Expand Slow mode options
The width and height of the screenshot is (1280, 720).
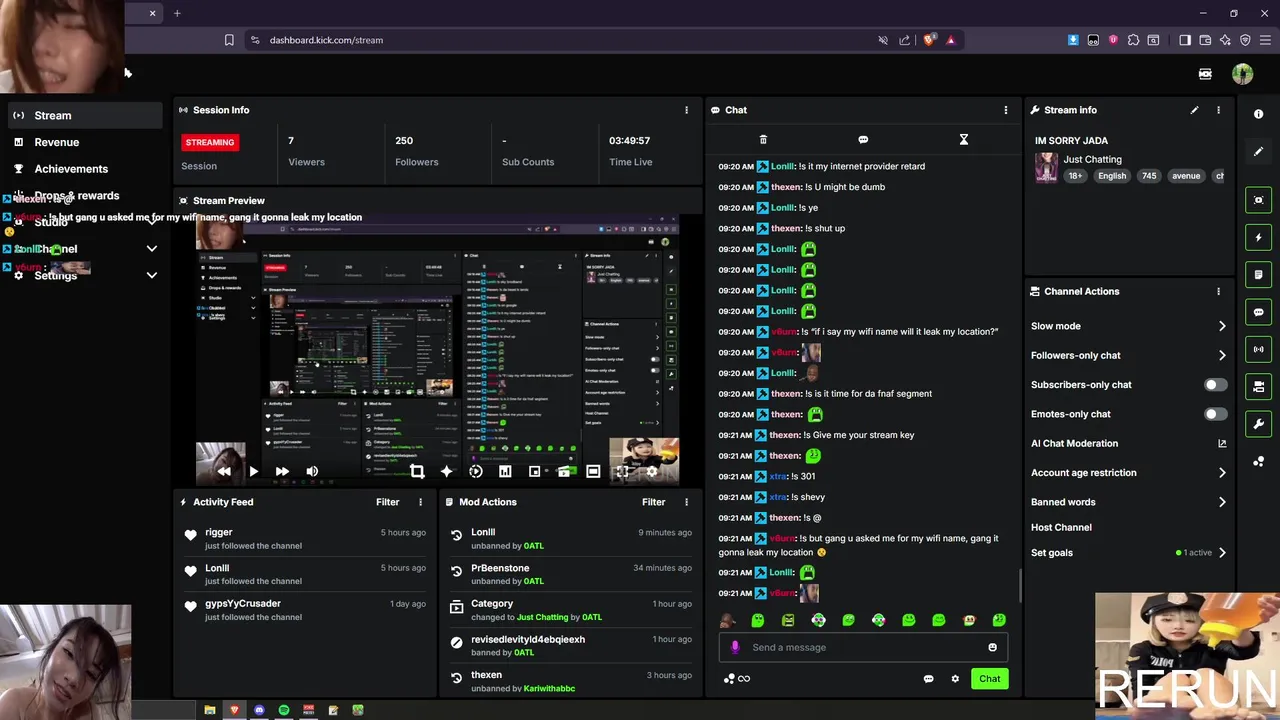[x=1222, y=326]
